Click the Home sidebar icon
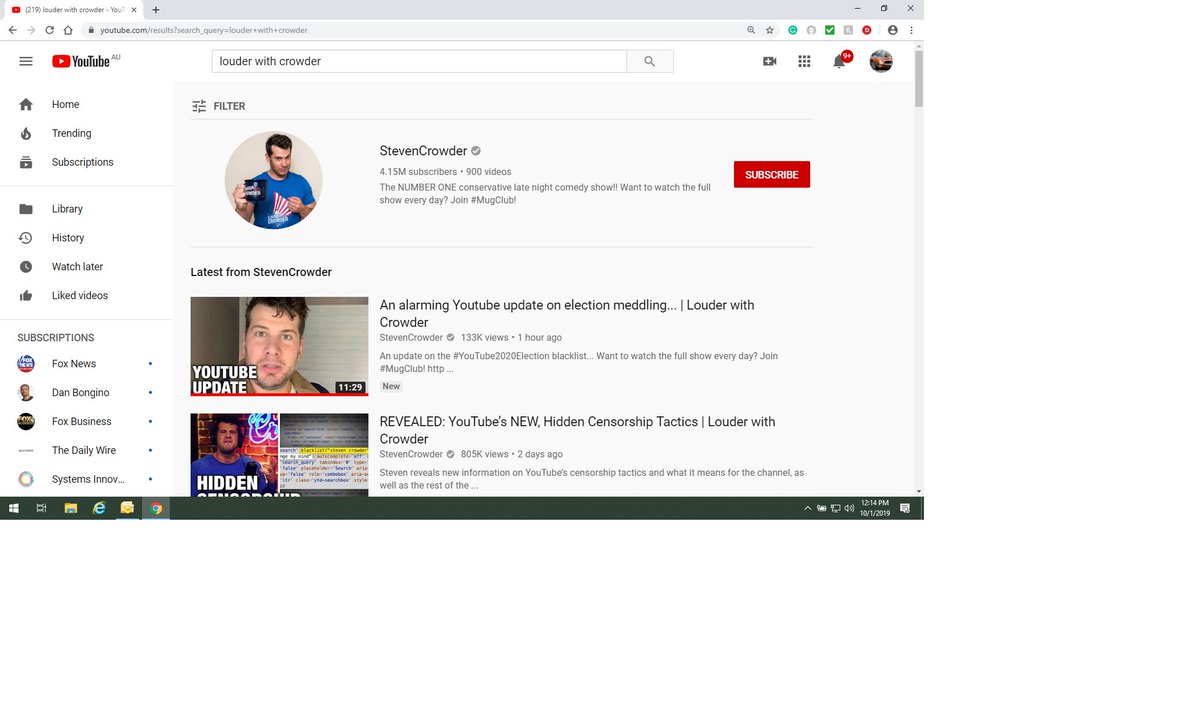The height and width of the screenshot is (708, 1200). pyautogui.click(x=26, y=104)
